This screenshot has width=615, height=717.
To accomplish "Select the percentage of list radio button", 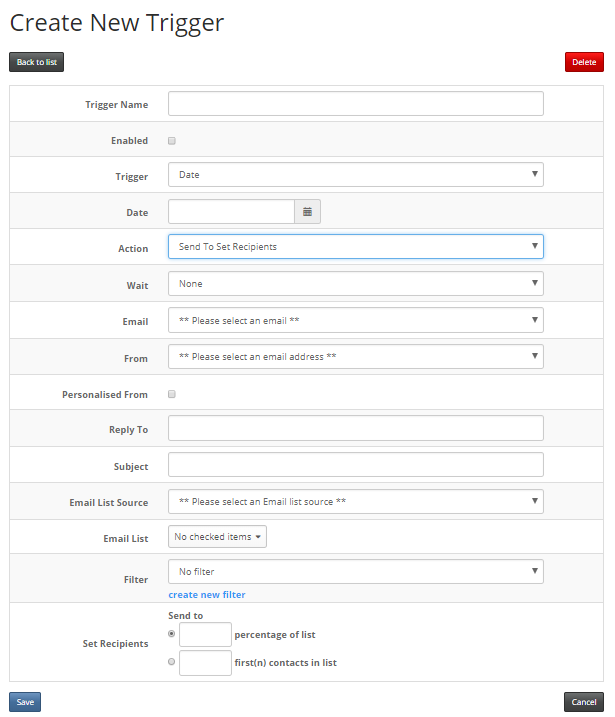I will (171, 634).
